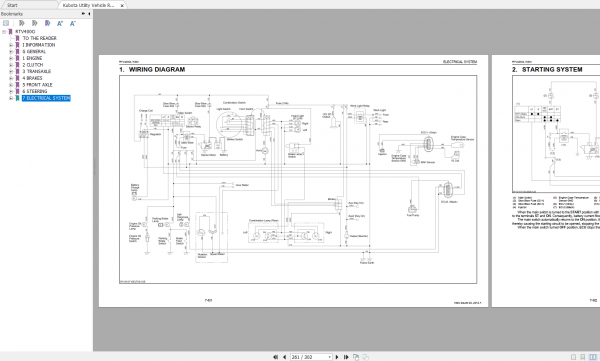Screen dimensions: 600x361
Task: Switch to continuous page view
Action: (x=583, y=357)
